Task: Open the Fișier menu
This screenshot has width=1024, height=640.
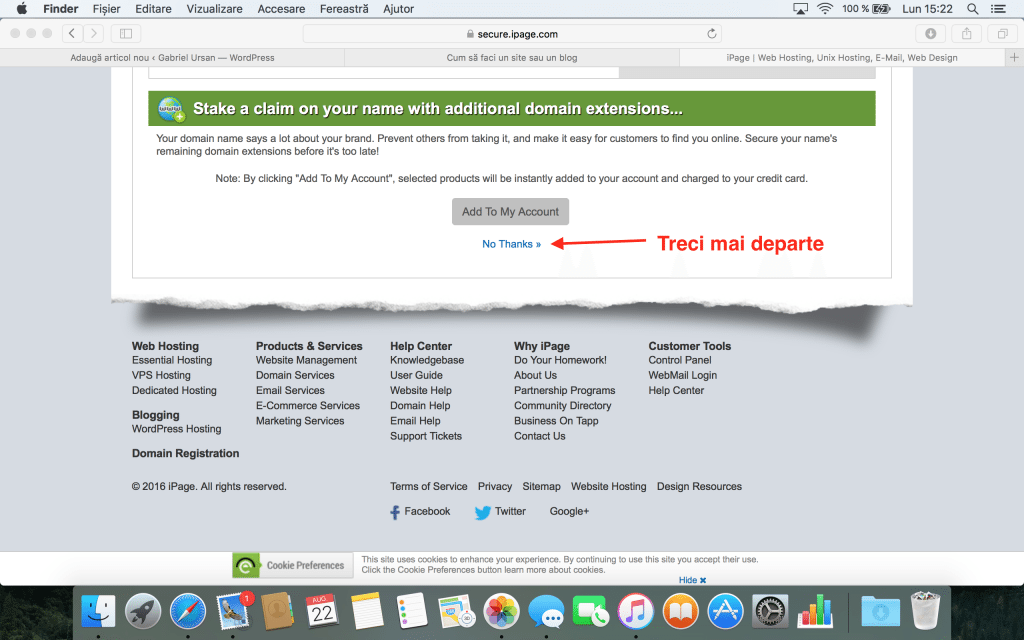Action: (x=106, y=8)
